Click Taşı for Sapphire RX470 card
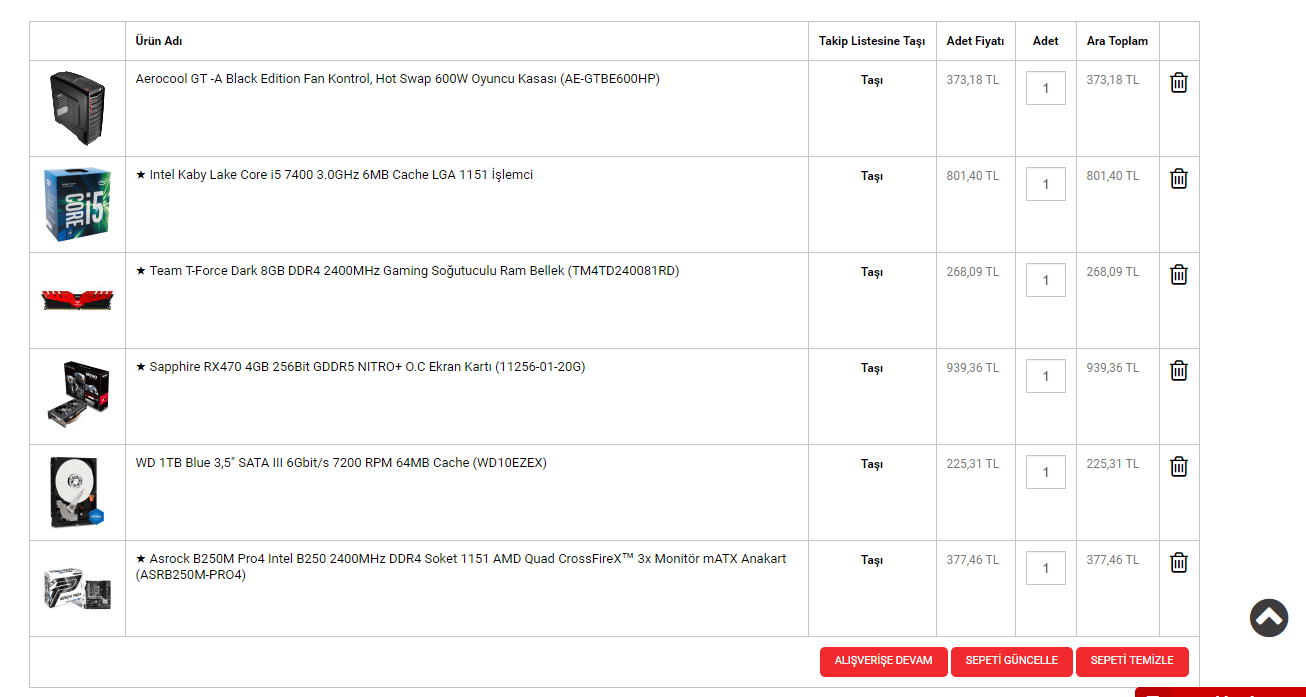1306x697 pixels. tap(872, 368)
